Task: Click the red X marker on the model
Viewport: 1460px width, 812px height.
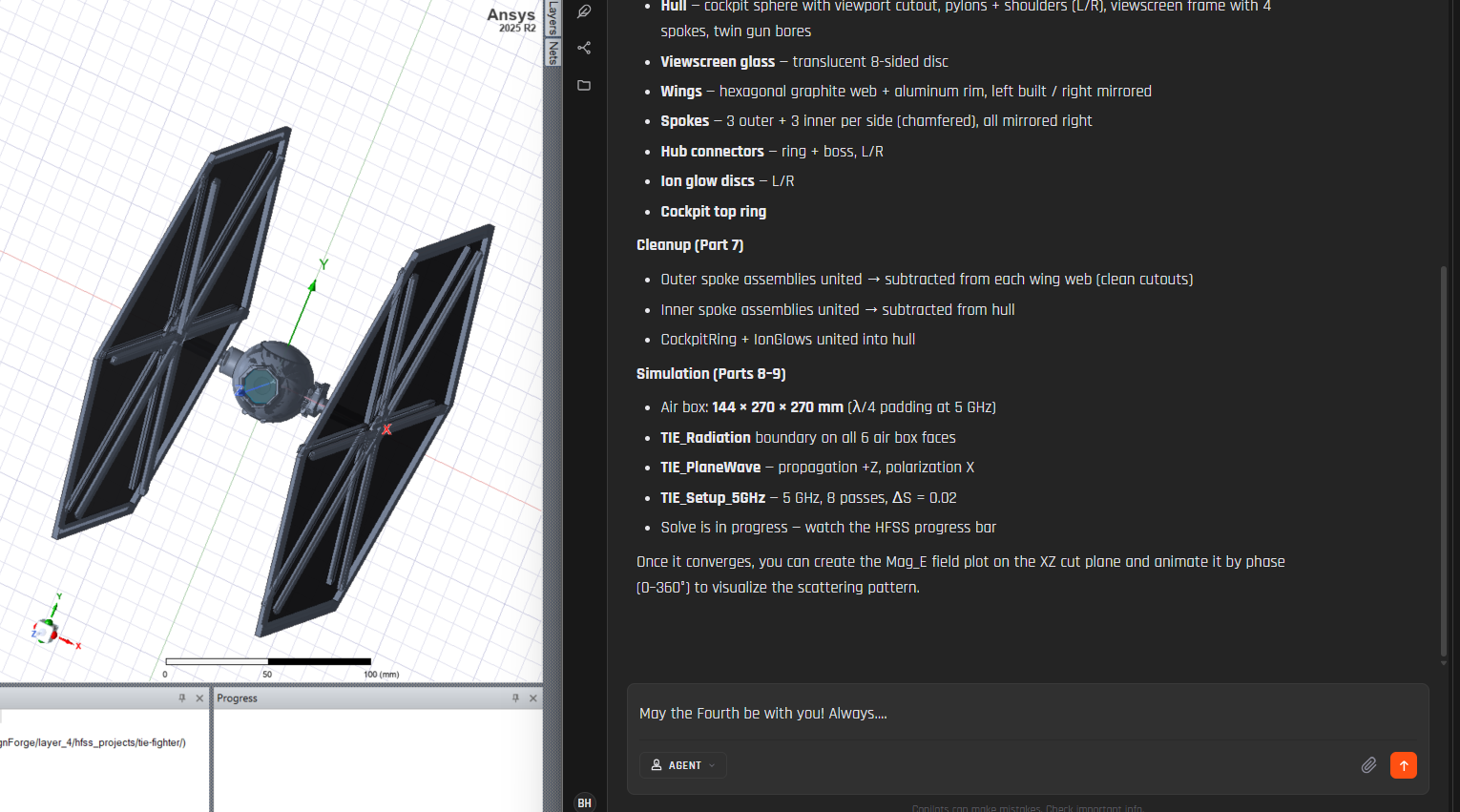Action: (386, 429)
